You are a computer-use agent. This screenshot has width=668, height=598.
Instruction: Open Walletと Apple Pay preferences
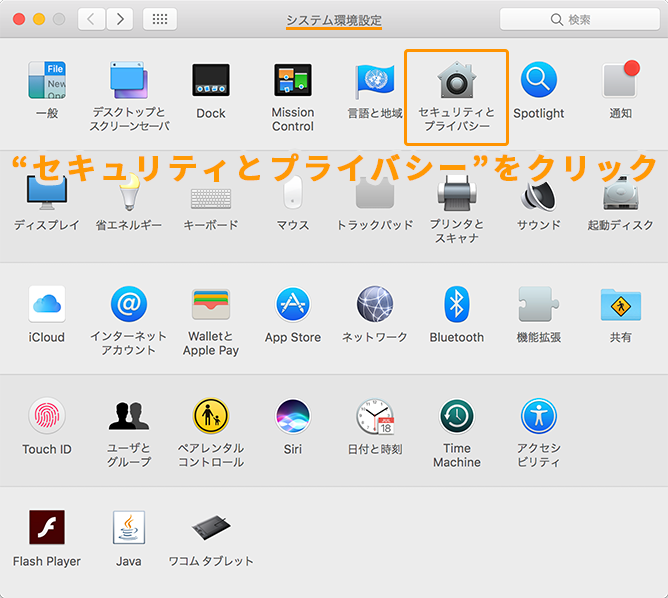pyautogui.click(x=211, y=304)
